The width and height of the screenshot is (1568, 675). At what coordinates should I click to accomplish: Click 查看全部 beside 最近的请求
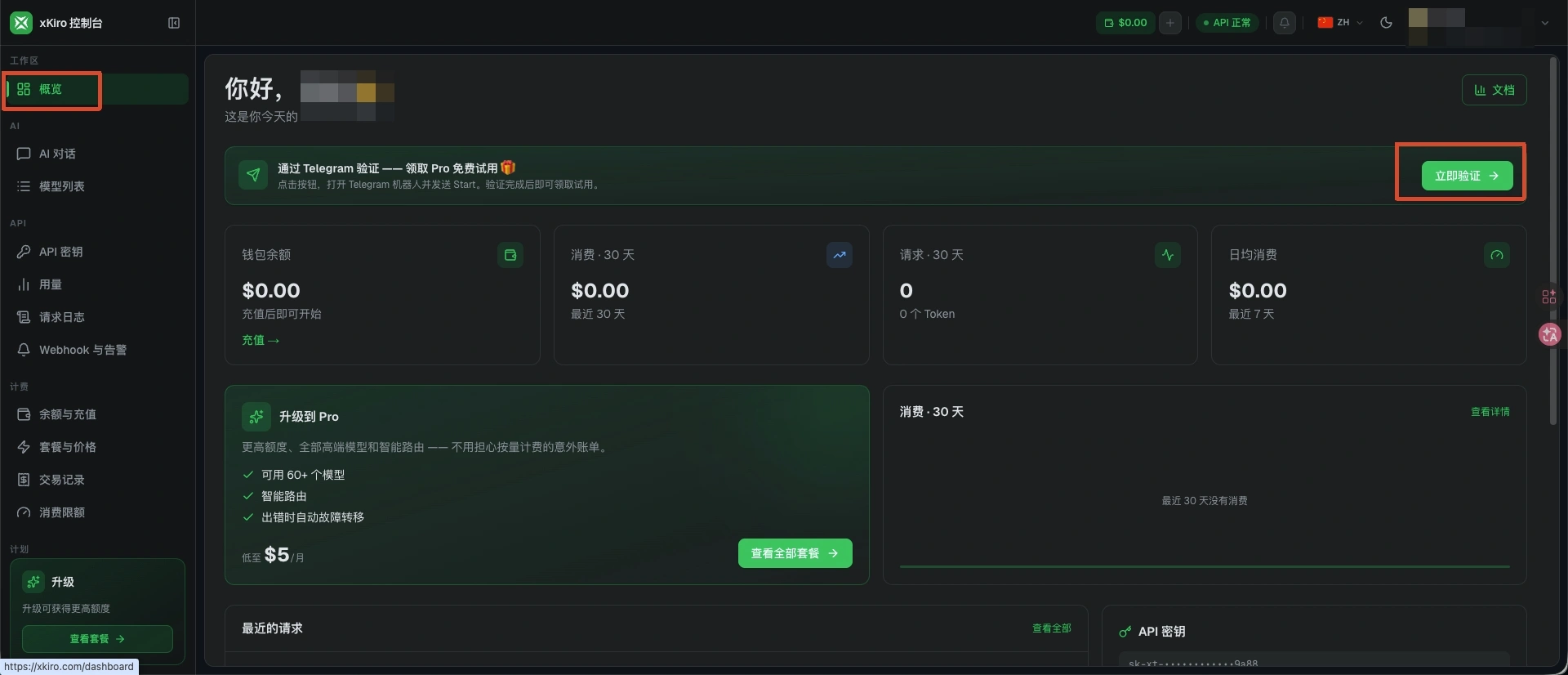[1051, 628]
